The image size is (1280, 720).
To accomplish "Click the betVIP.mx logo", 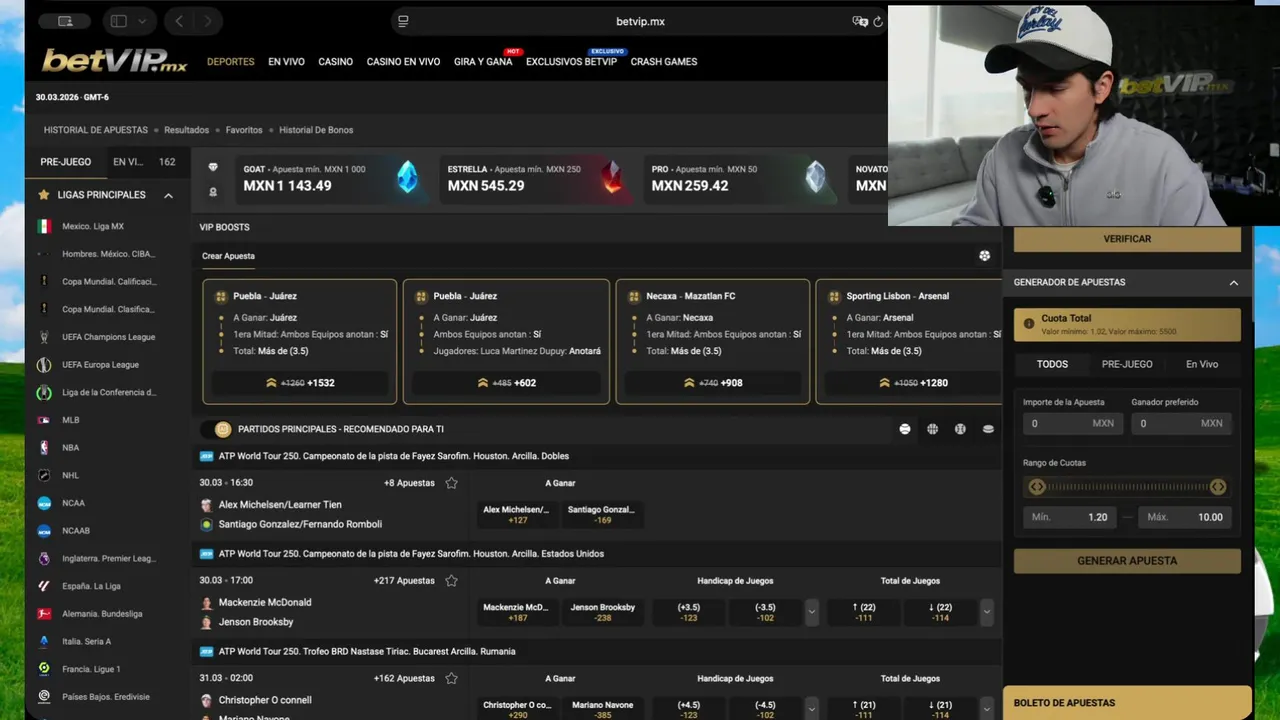I will [x=114, y=61].
